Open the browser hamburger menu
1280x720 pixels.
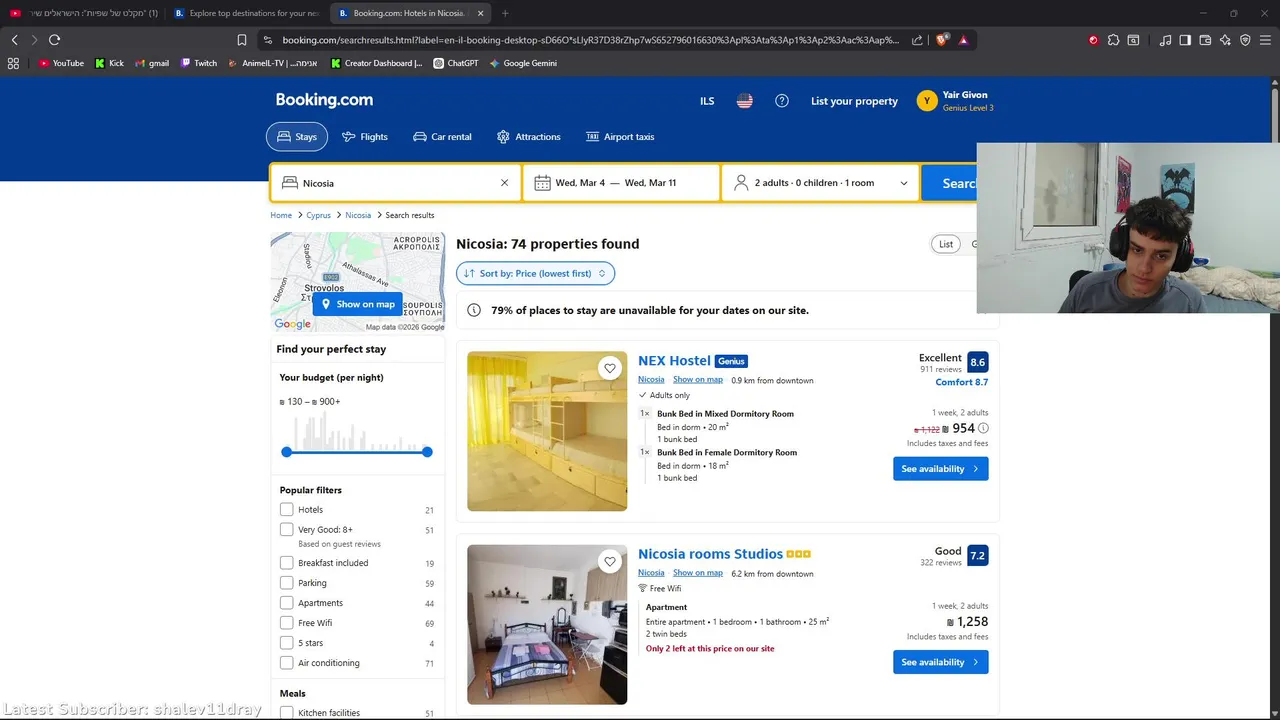[x=1265, y=40]
